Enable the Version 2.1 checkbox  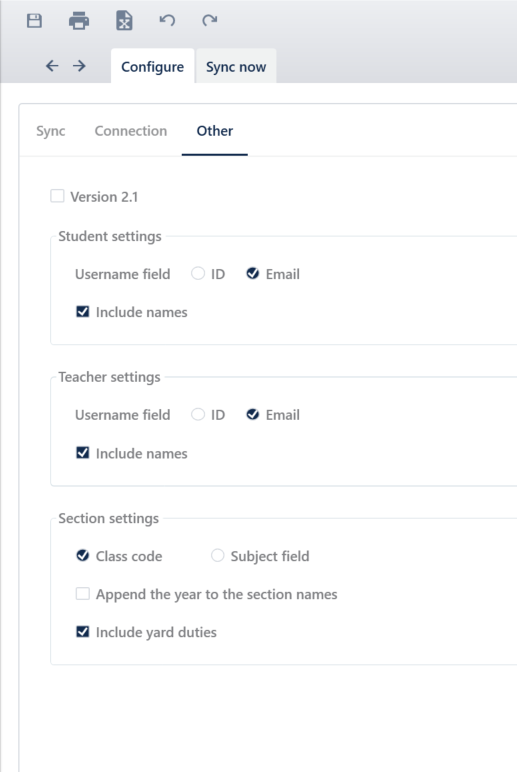click(57, 196)
